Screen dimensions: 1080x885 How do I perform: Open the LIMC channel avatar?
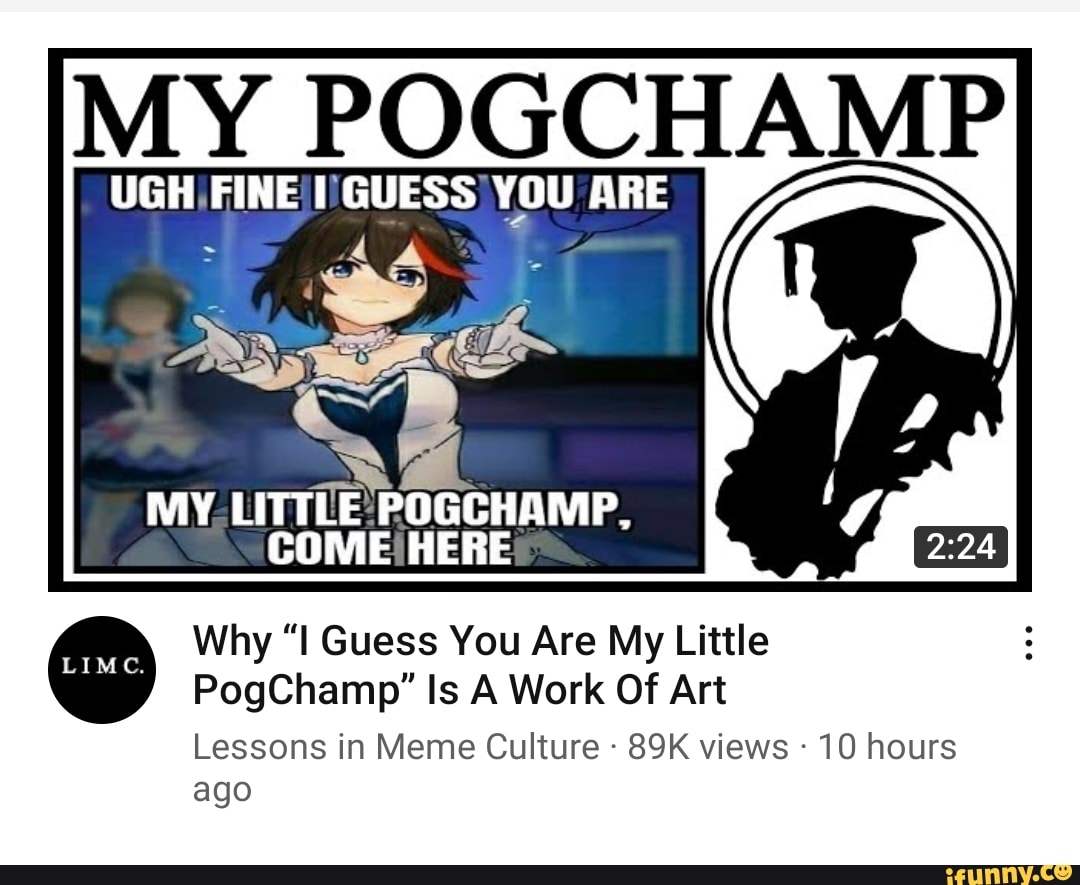102,669
